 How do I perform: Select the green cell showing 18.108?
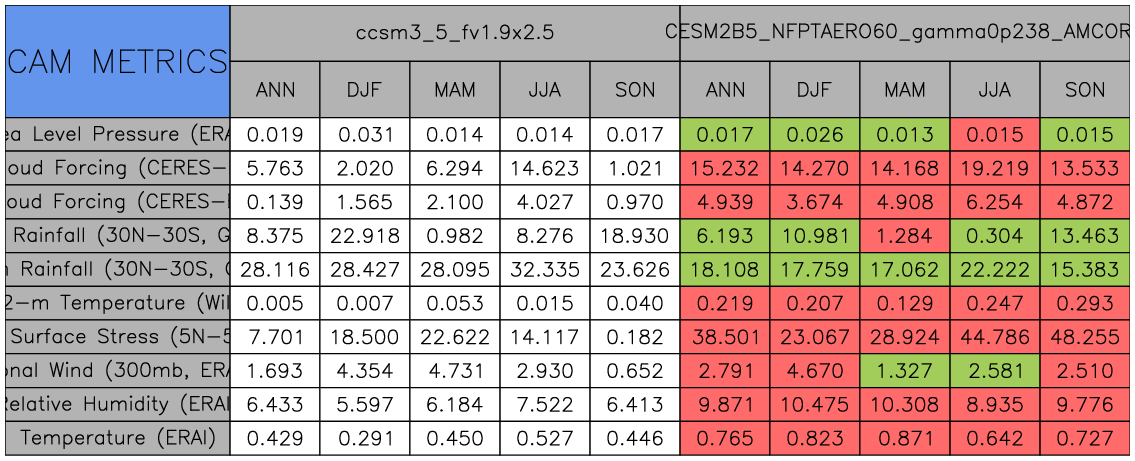pos(725,270)
